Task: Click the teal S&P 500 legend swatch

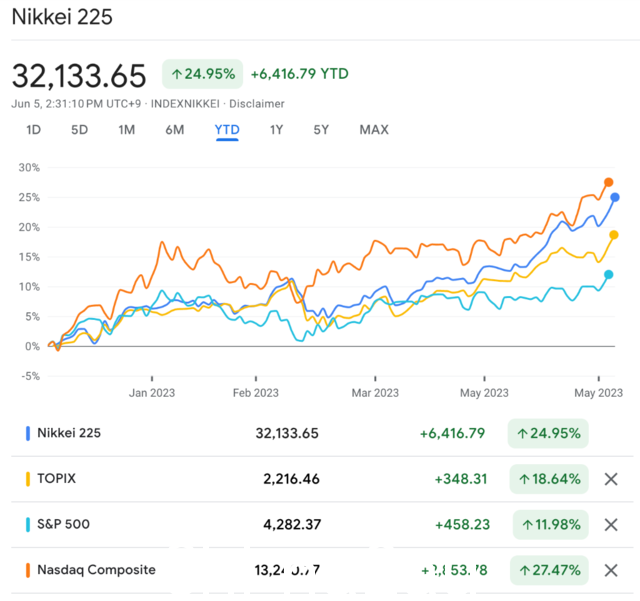Action: [28, 525]
